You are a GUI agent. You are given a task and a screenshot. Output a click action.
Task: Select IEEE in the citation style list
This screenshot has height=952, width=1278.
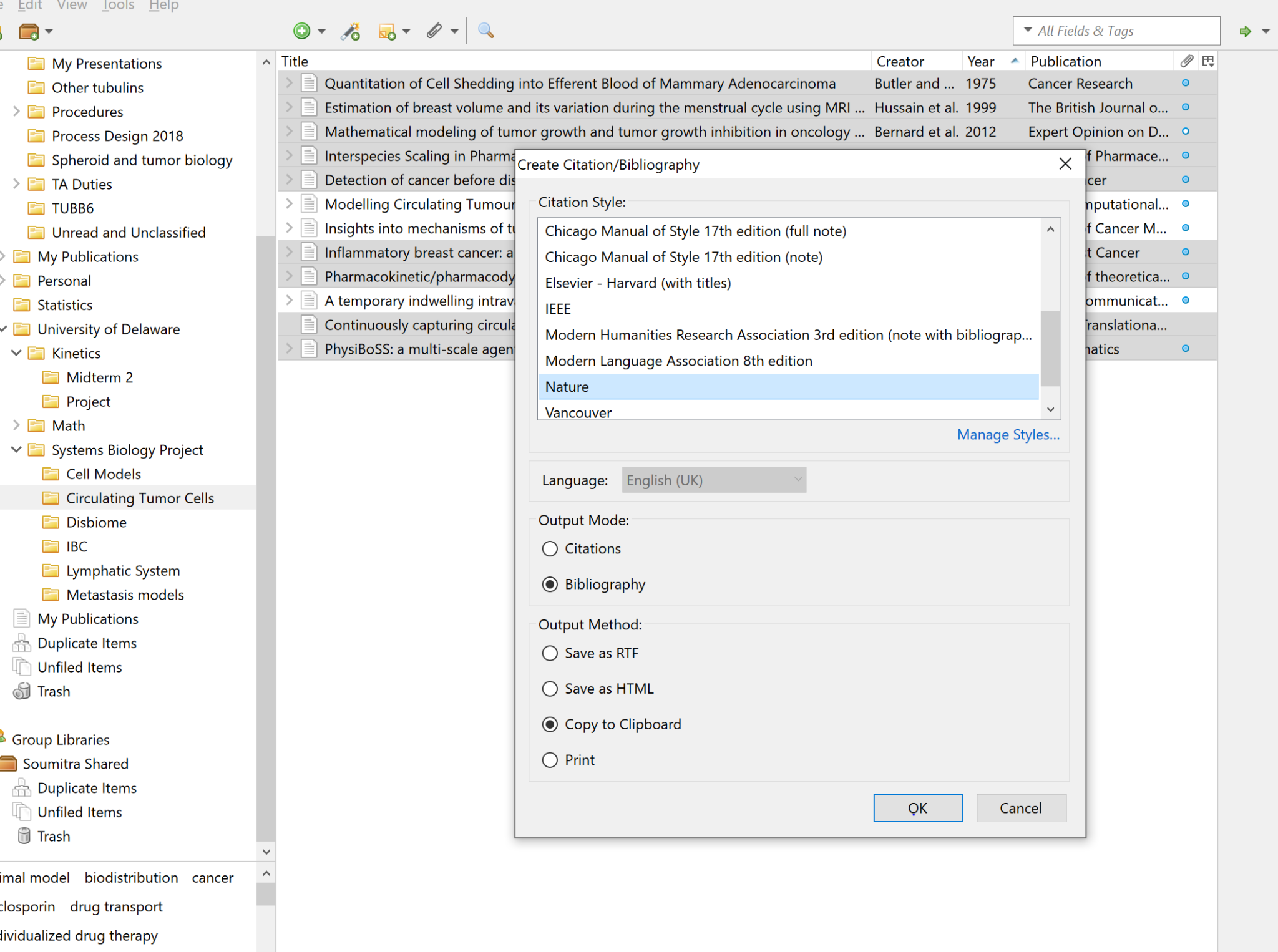pos(558,309)
